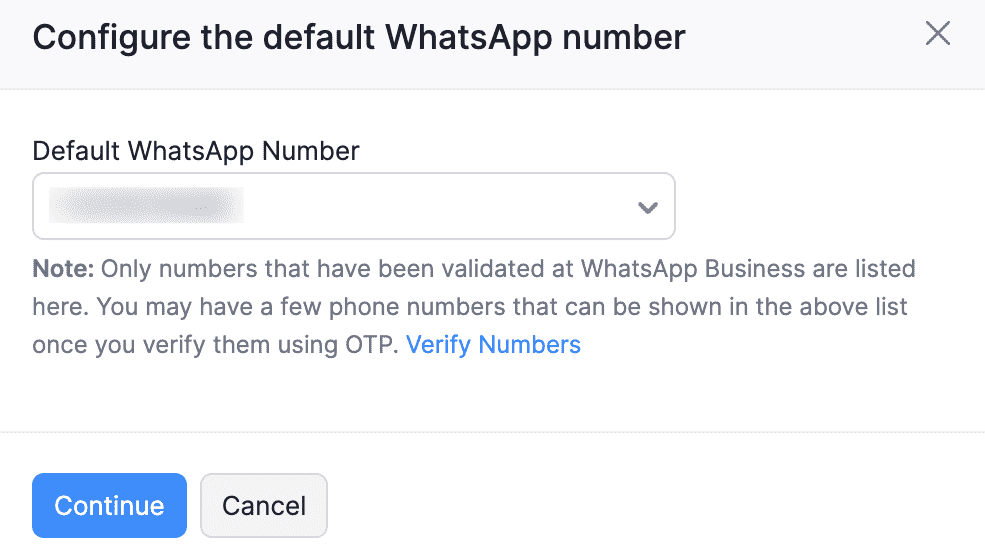Close the WhatsApp configuration dialog
Viewport: 985px width, 557px height.
(937, 34)
